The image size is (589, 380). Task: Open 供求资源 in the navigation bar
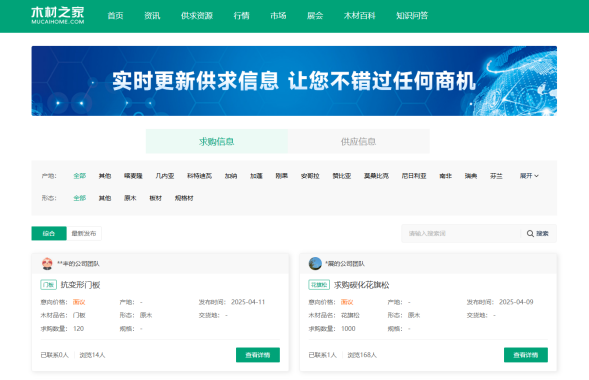pos(197,16)
